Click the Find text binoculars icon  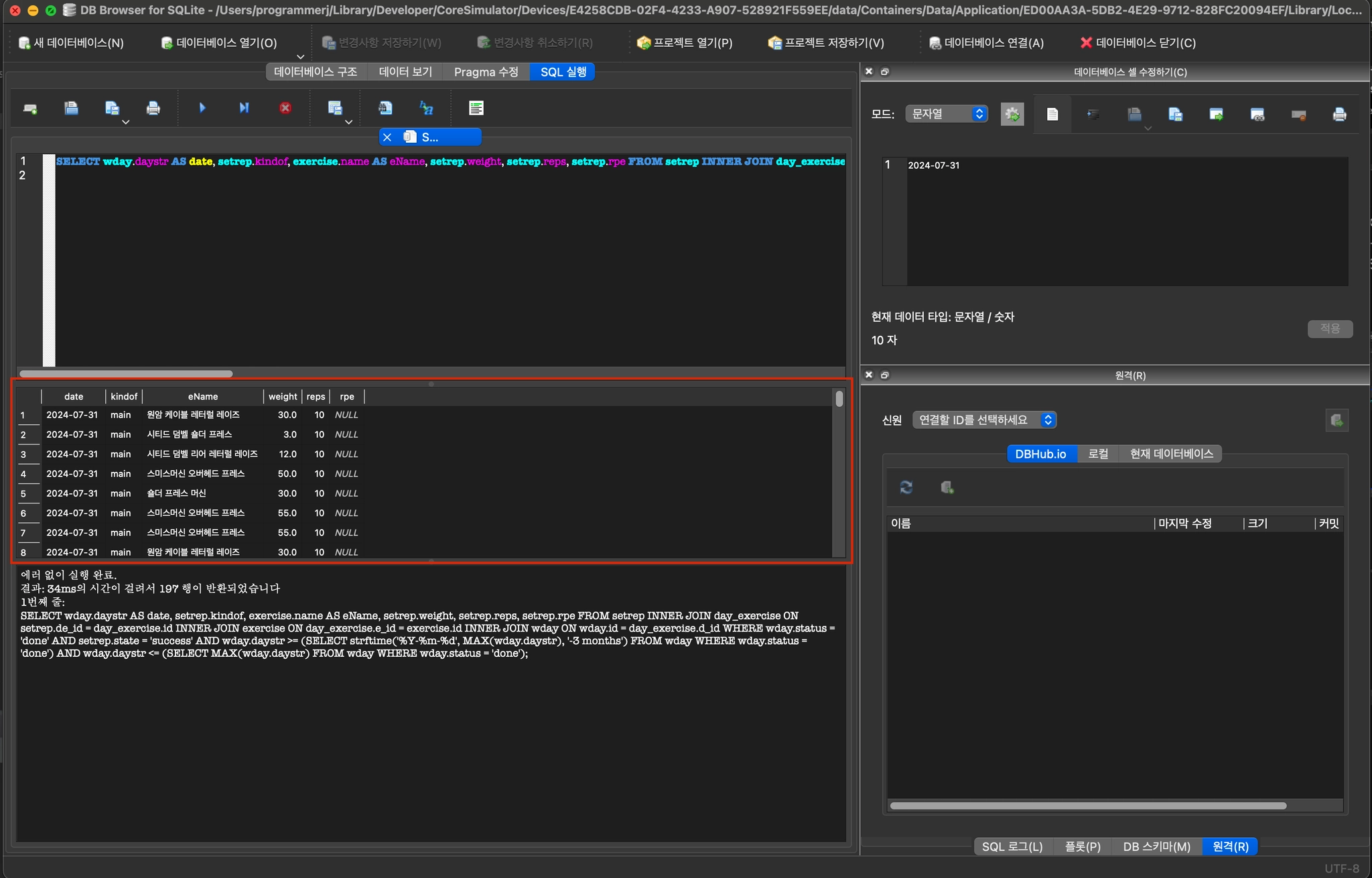coord(385,108)
